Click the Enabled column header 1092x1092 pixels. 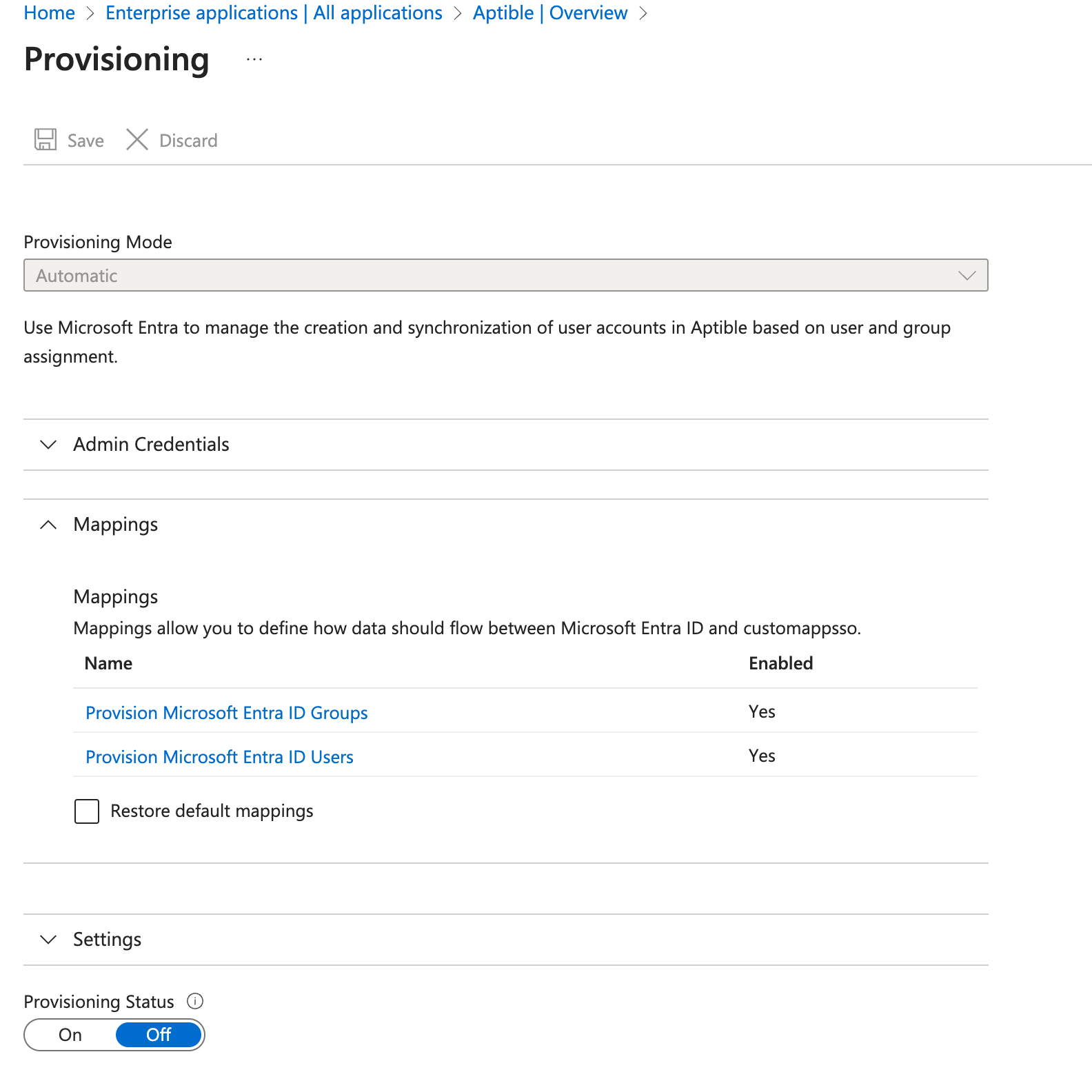(x=780, y=663)
